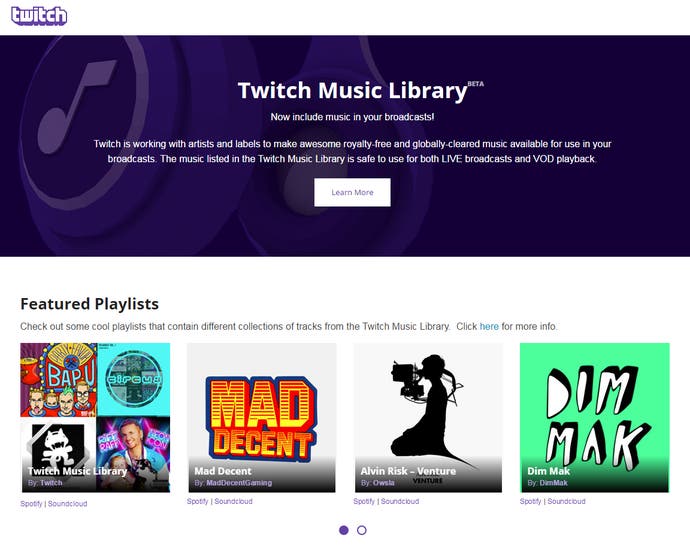The image size is (690, 550).
Task: Open Soundcloud link under Twitch Music Library
Action: click(67, 503)
